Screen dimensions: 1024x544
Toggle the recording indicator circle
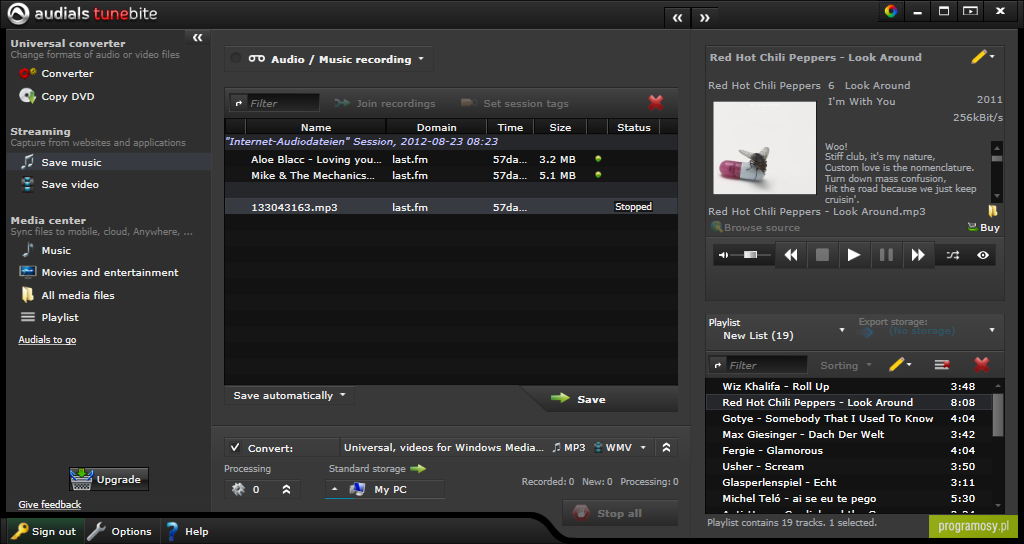pos(236,59)
